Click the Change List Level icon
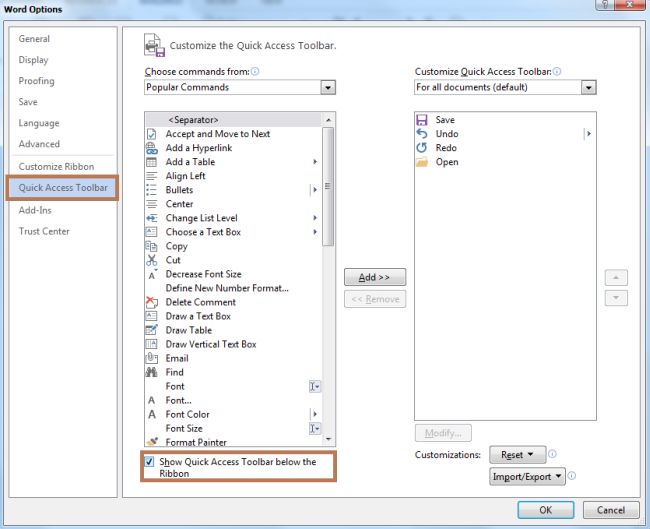 152,218
